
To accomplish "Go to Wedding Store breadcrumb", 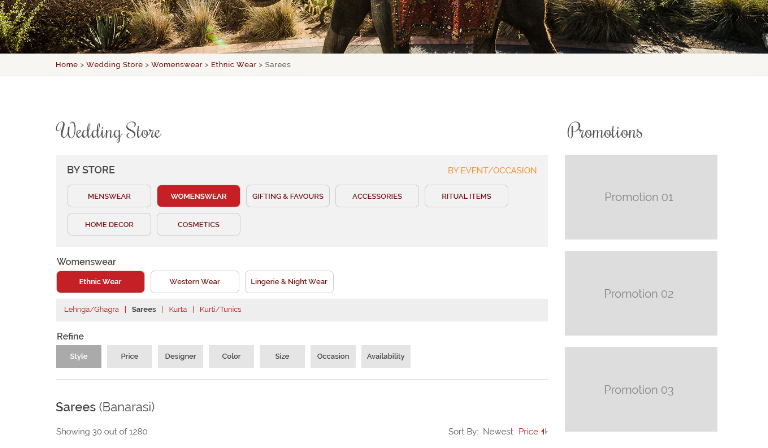I will [x=114, y=65].
